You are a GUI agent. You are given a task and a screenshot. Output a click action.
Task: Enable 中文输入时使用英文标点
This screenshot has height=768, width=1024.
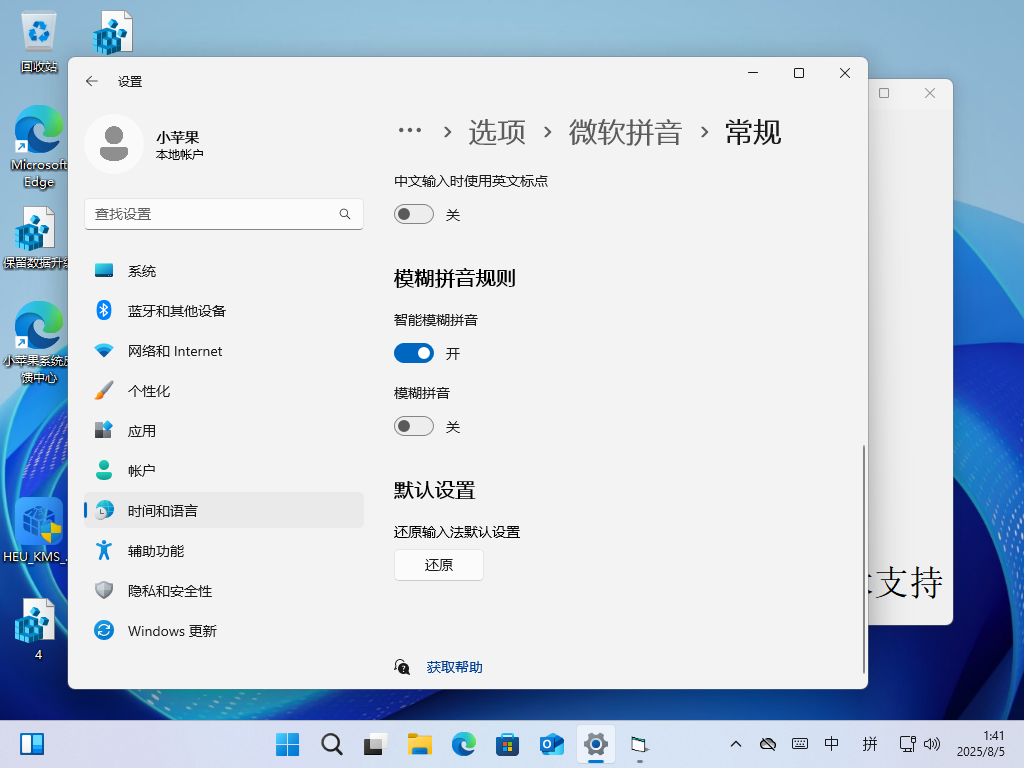[413, 213]
